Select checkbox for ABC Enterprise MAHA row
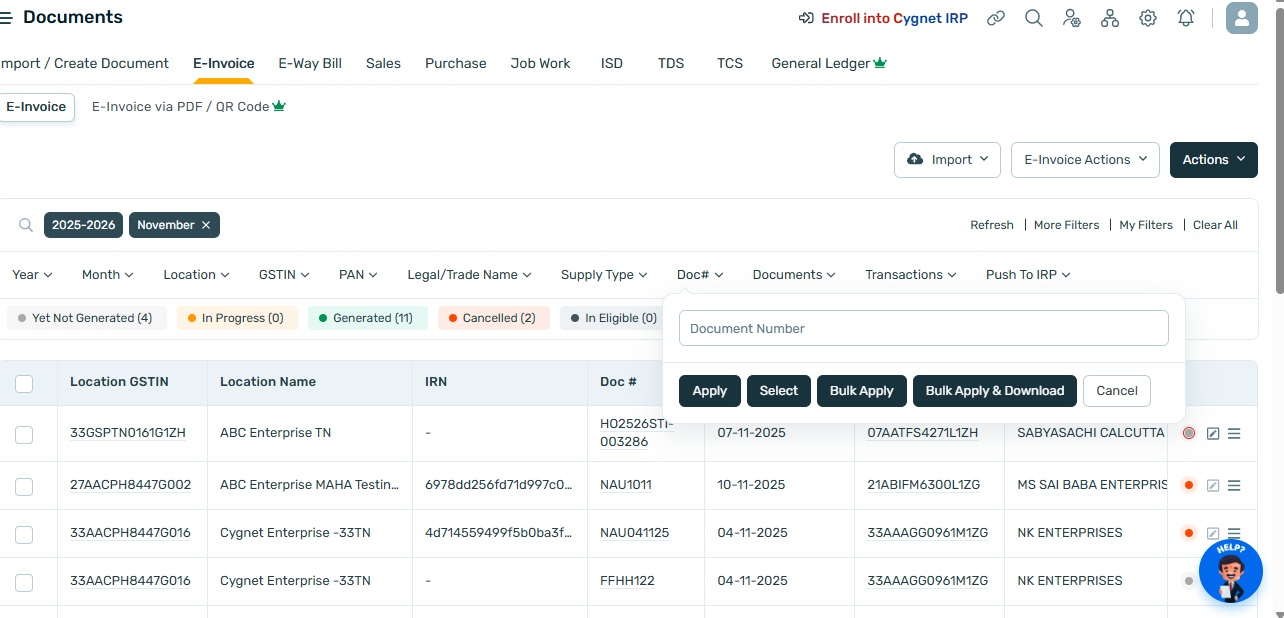1284x618 pixels. (x=24, y=486)
